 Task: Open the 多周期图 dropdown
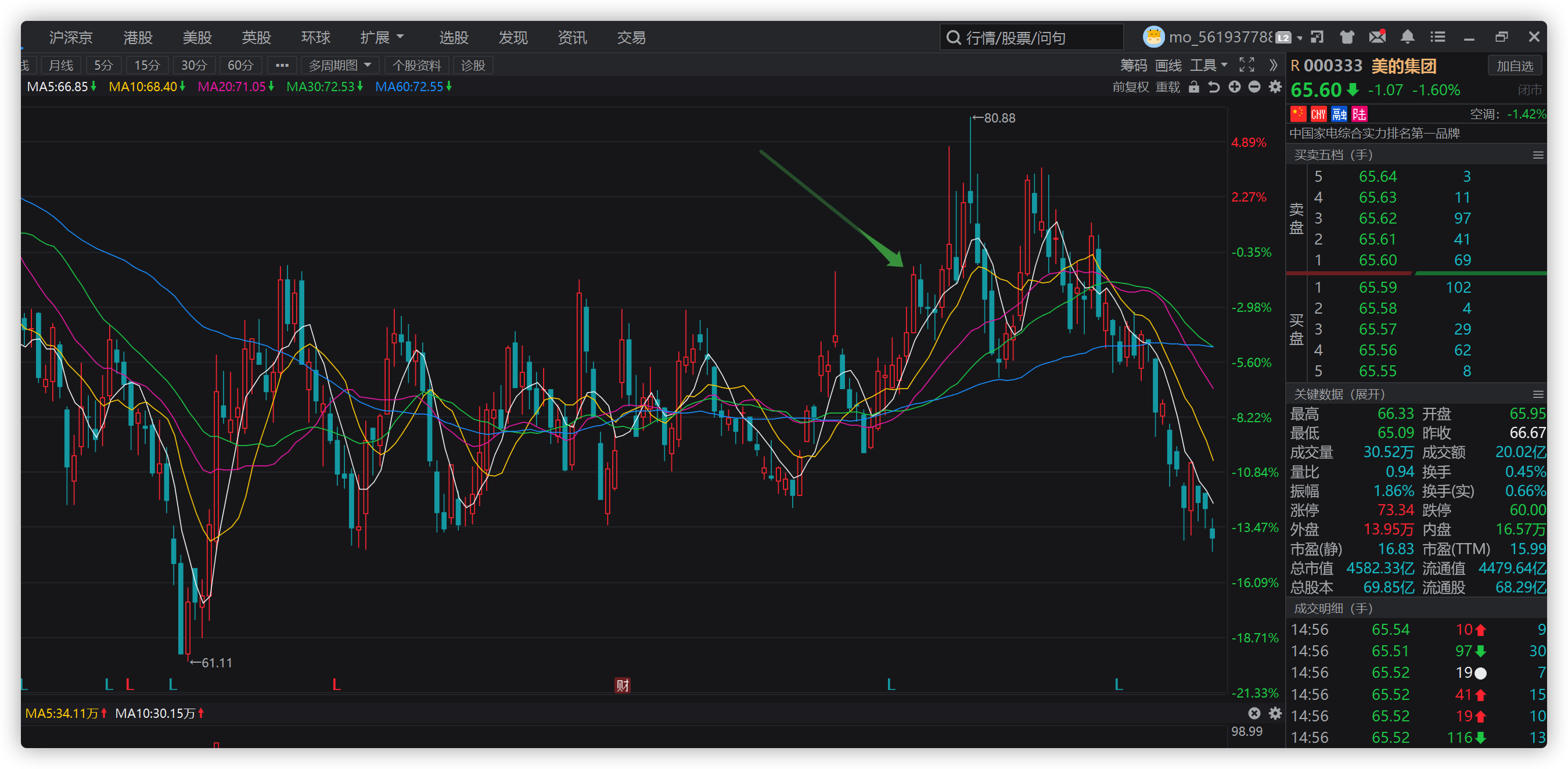click(x=340, y=65)
